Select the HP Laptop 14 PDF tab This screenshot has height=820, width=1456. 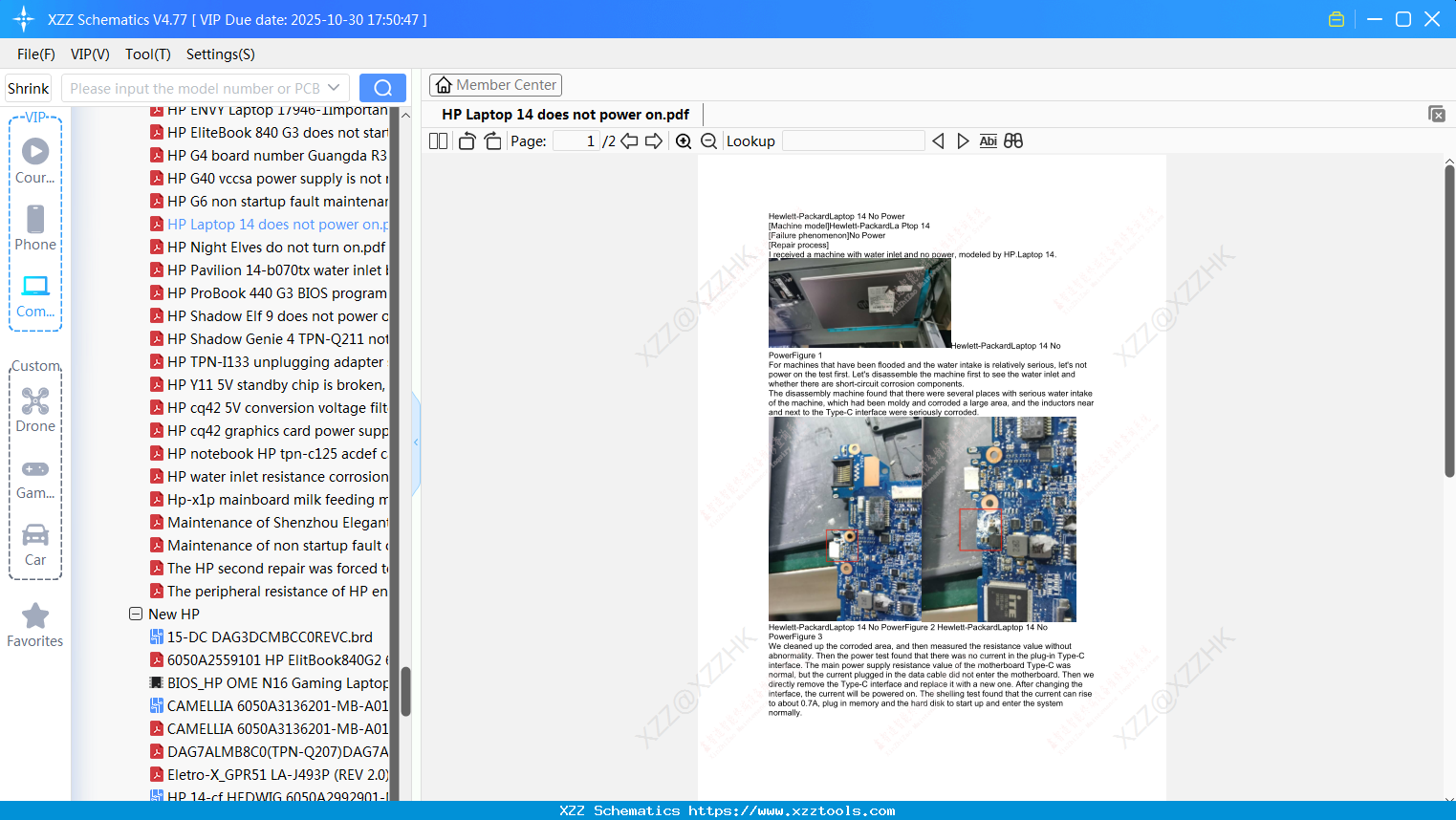pos(565,114)
